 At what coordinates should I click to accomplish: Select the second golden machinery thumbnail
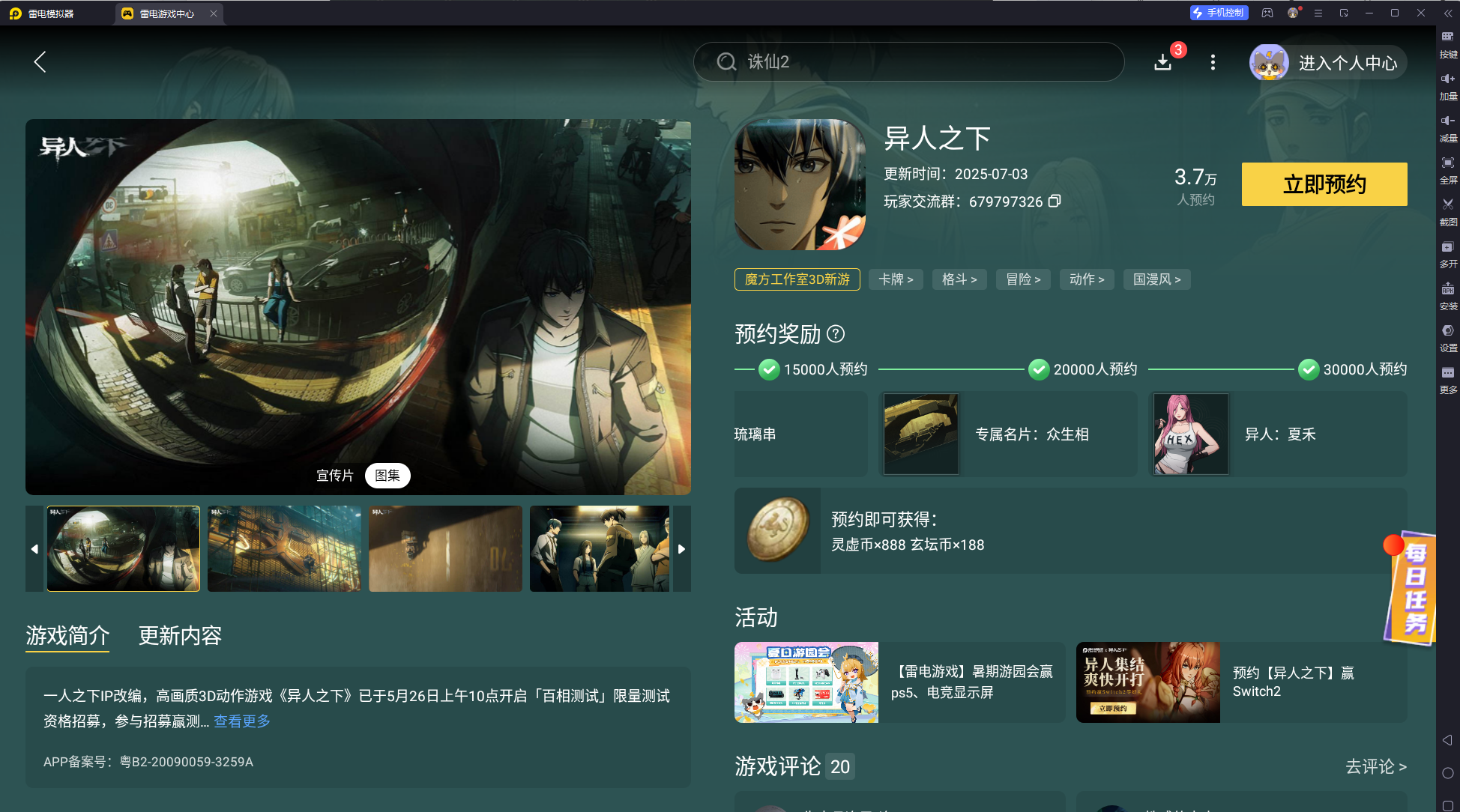[284, 549]
